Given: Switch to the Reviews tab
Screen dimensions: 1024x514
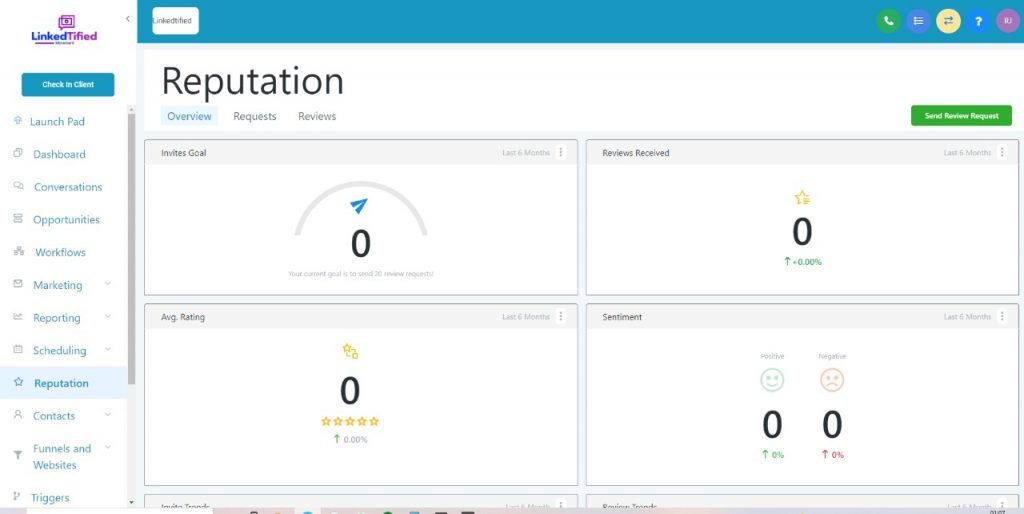Looking at the screenshot, I should 317,116.
